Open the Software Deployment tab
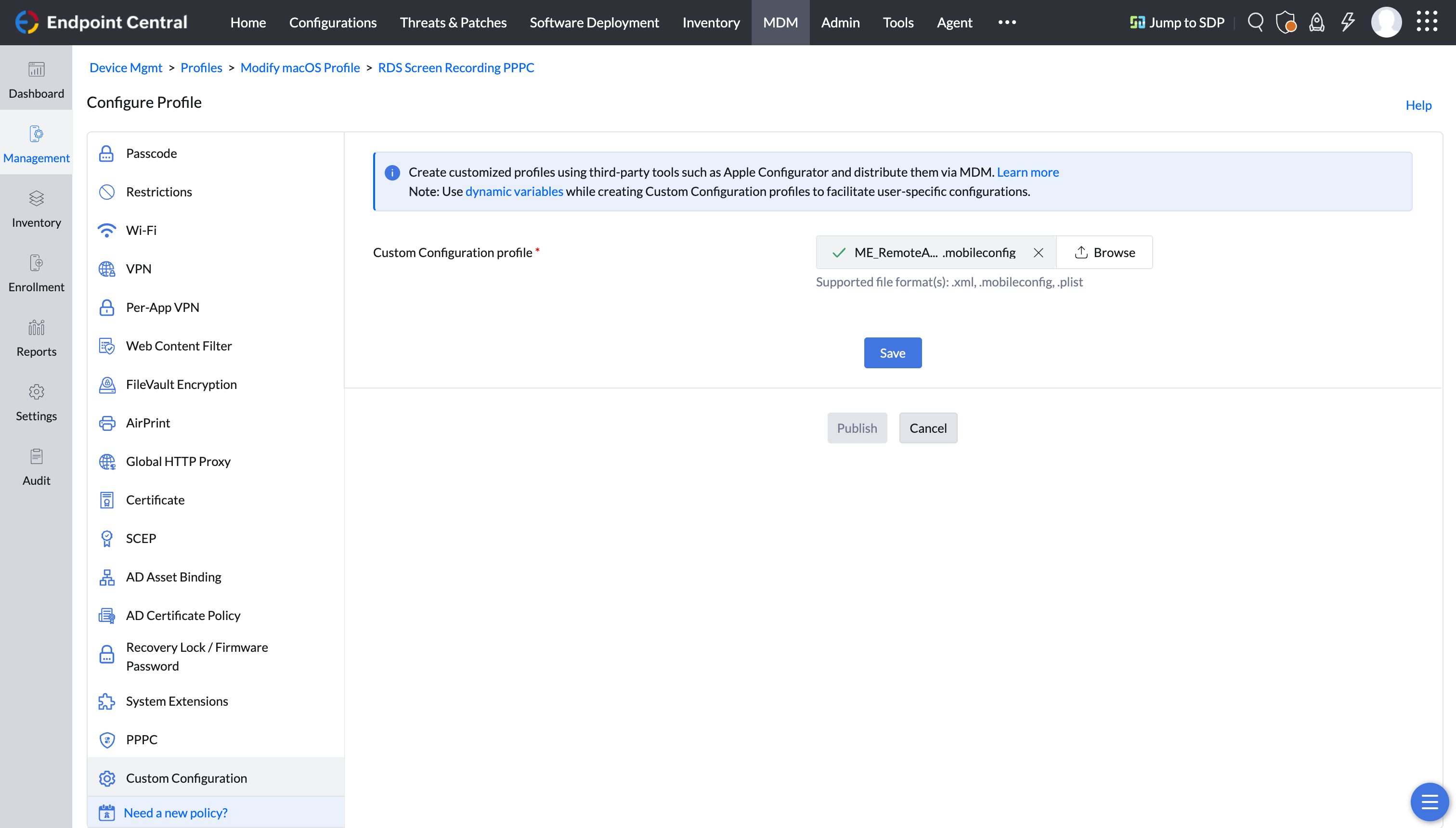The width and height of the screenshot is (1456, 828). click(594, 22)
